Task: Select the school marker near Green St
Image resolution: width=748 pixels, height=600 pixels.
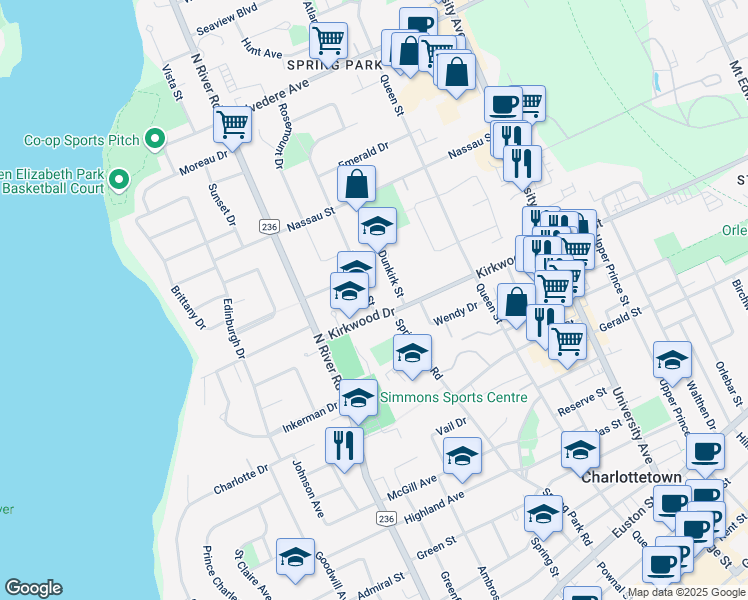Action: 543,514
